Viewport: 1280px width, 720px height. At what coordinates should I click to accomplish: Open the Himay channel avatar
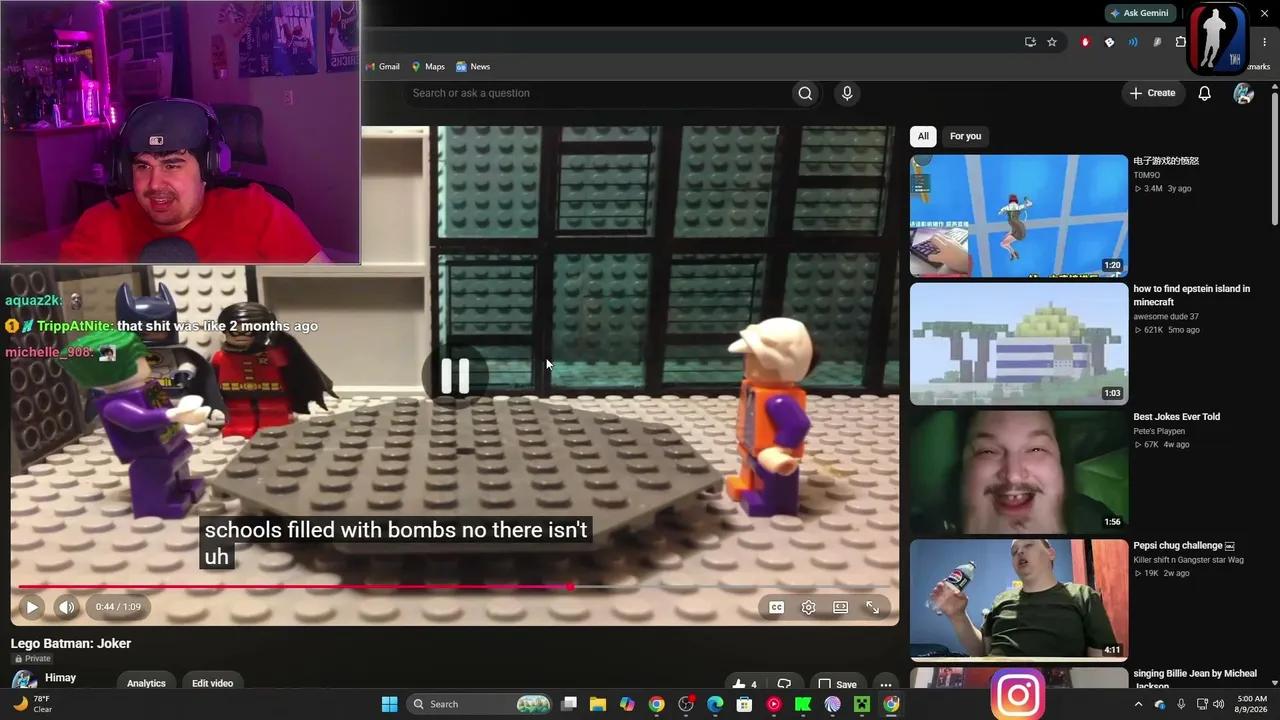24,681
